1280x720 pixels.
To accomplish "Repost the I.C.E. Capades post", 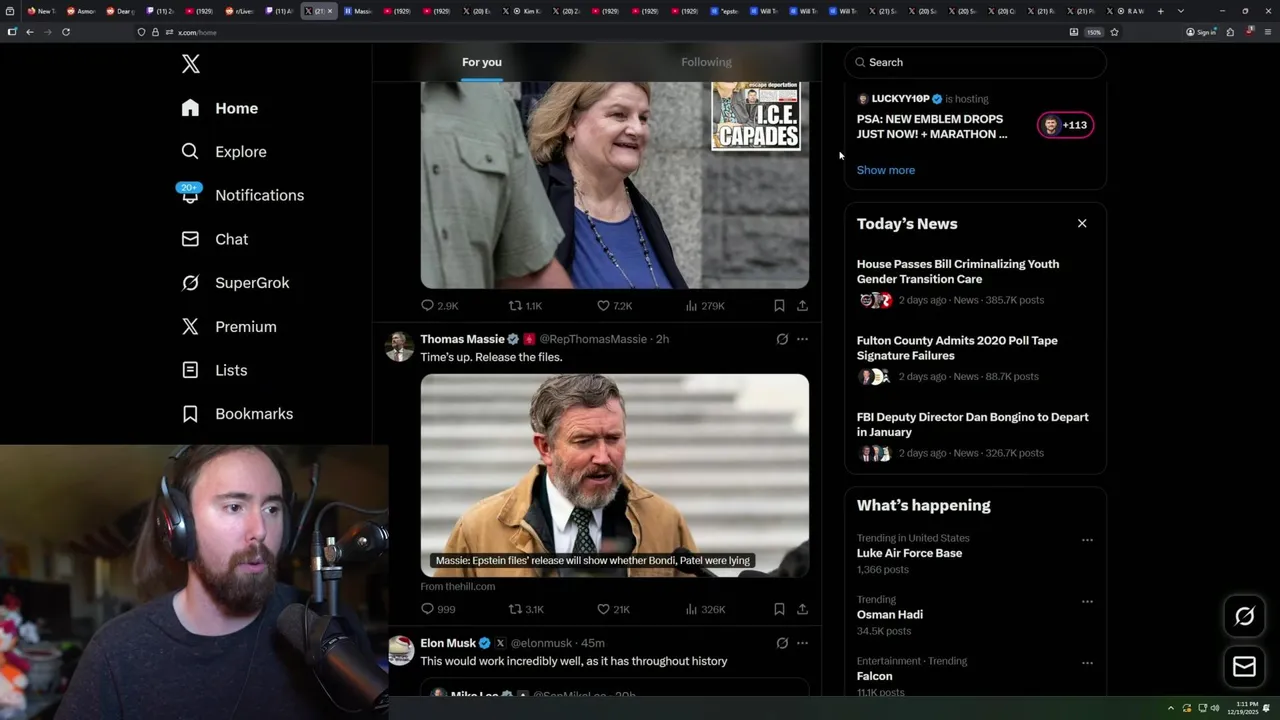I will 525,306.
